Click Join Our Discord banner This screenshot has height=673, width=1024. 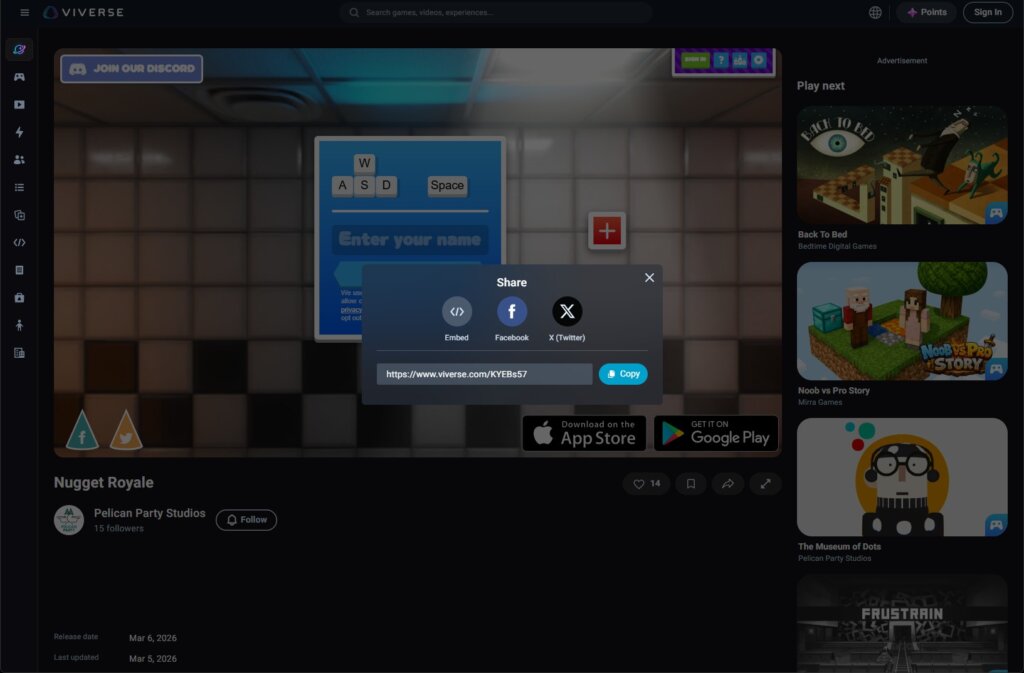click(131, 69)
